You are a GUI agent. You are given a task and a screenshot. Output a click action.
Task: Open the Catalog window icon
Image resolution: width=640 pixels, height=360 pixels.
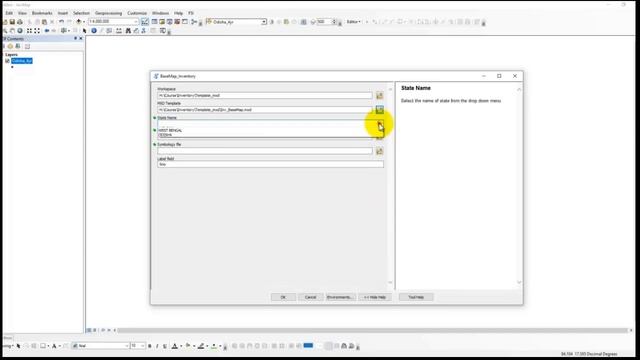[162, 22]
